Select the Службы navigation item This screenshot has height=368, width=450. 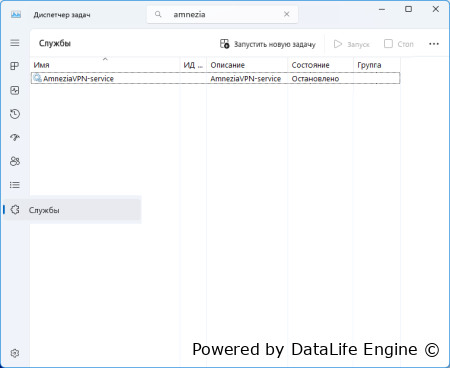pyautogui.click(x=72, y=210)
